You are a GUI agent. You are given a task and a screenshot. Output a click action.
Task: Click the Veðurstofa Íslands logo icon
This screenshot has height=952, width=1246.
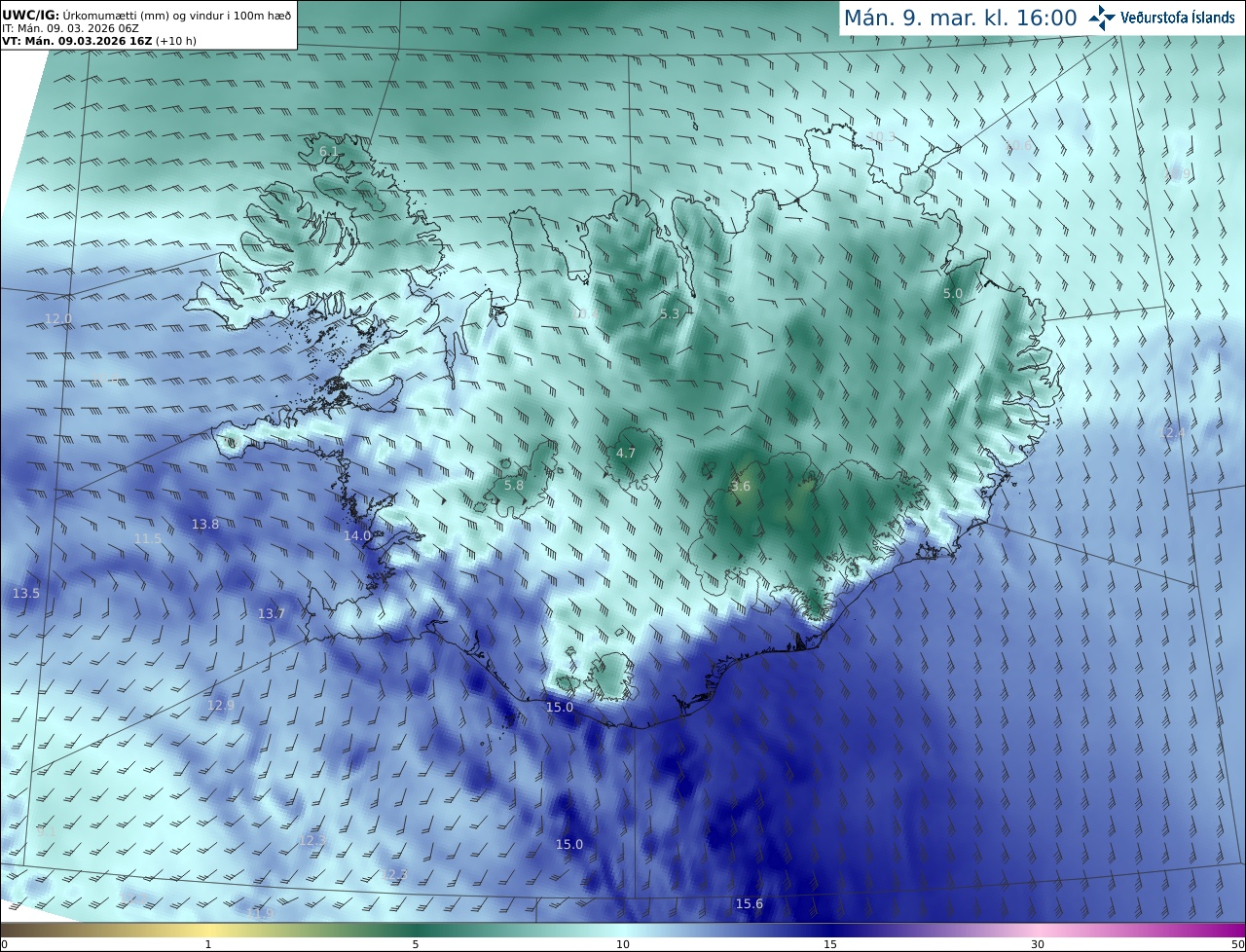coord(1102,18)
